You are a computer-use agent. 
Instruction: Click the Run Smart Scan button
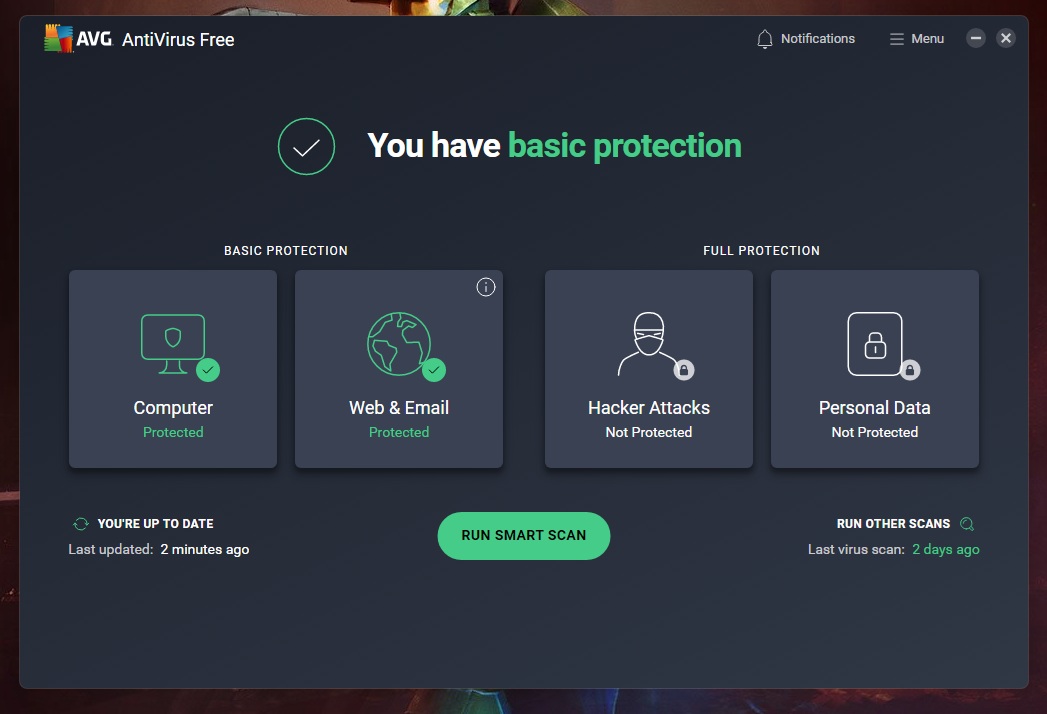(524, 536)
